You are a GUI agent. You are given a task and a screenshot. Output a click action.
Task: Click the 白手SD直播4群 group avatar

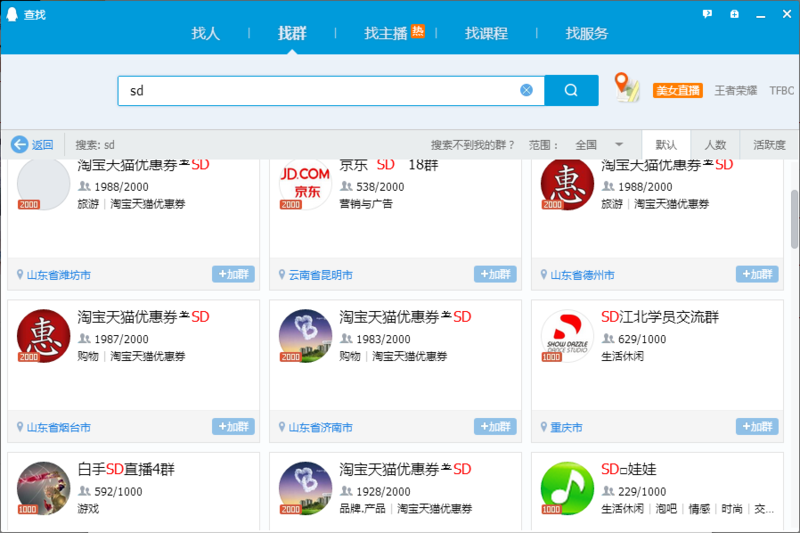(x=43, y=489)
